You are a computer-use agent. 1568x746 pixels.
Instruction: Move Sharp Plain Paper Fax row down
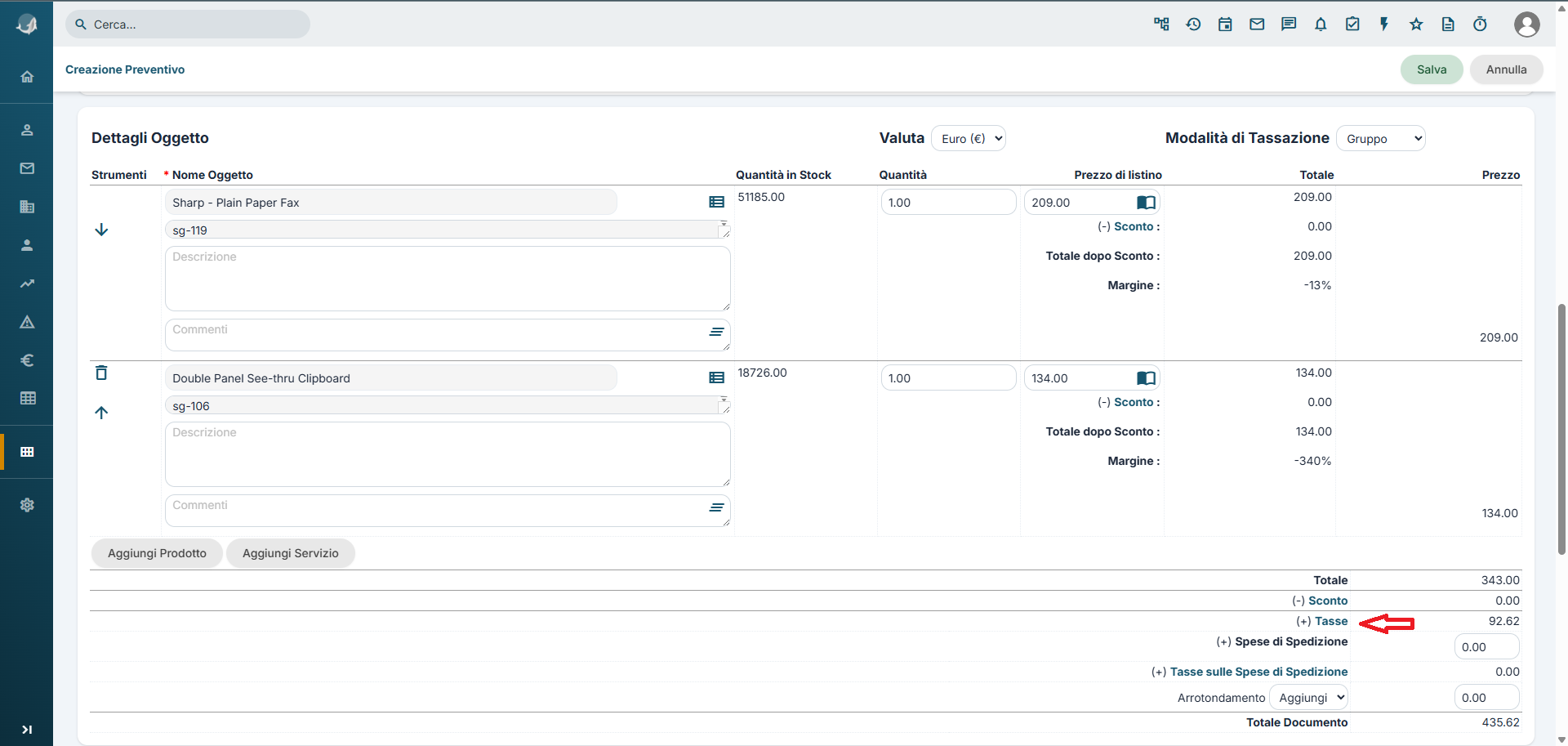pyautogui.click(x=101, y=230)
